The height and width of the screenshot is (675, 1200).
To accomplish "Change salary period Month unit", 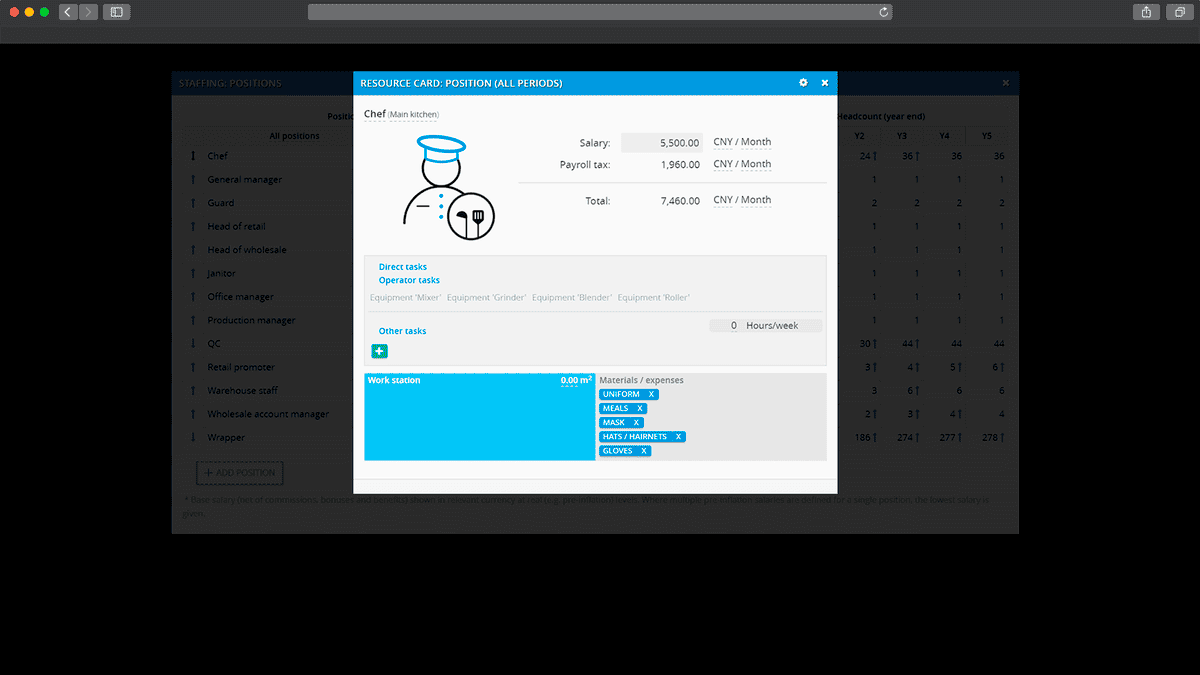I will click(x=756, y=142).
